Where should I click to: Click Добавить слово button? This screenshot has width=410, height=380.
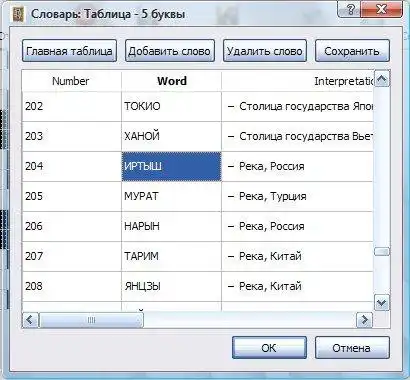coord(170,51)
